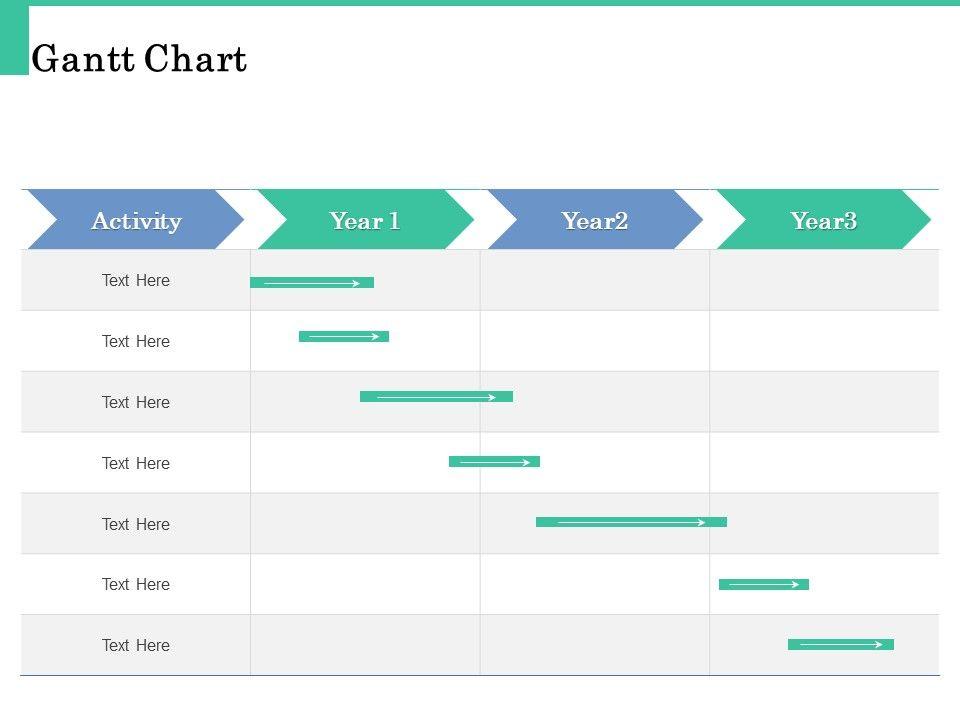
Task: Click the green accent block beside title
Action: pos(14,40)
